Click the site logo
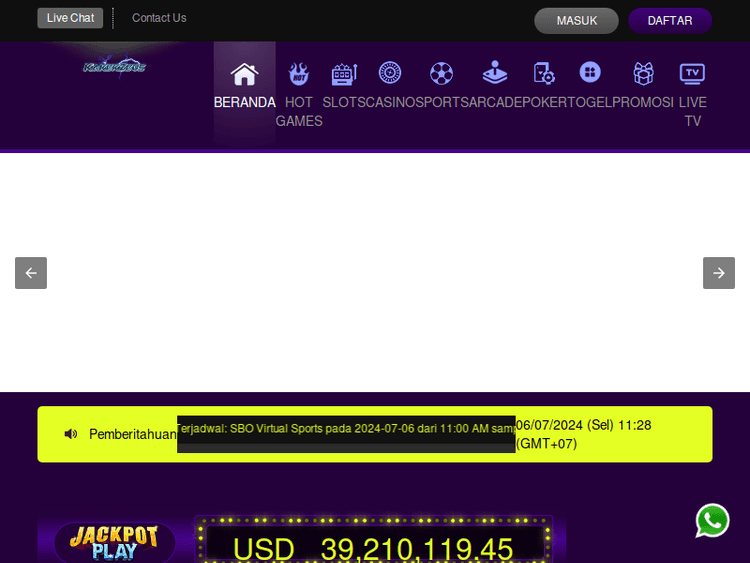The height and width of the screenshot is (563, 750). (114, 67)
